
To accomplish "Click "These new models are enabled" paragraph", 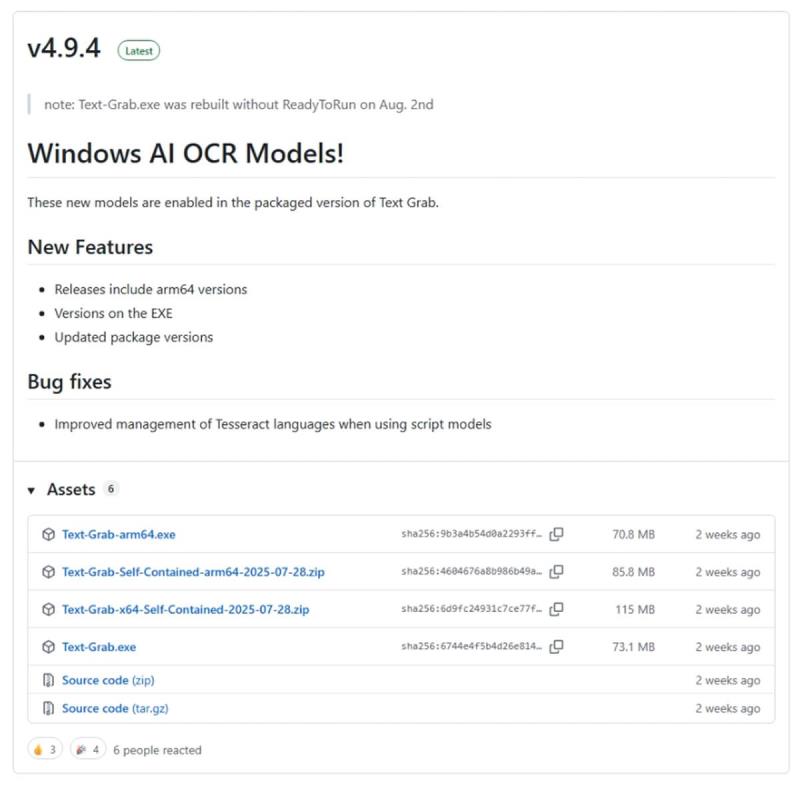I will click(233, 203).
